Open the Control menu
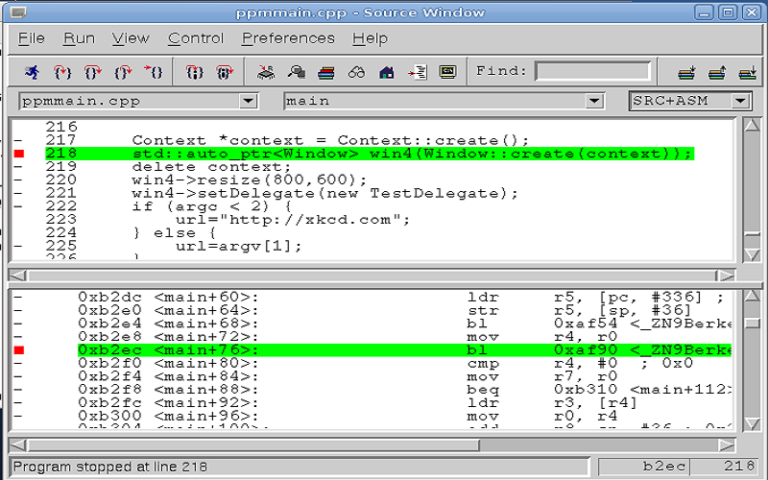The height and width of the screenshot is (480, 768). click(x=196, y=38)
